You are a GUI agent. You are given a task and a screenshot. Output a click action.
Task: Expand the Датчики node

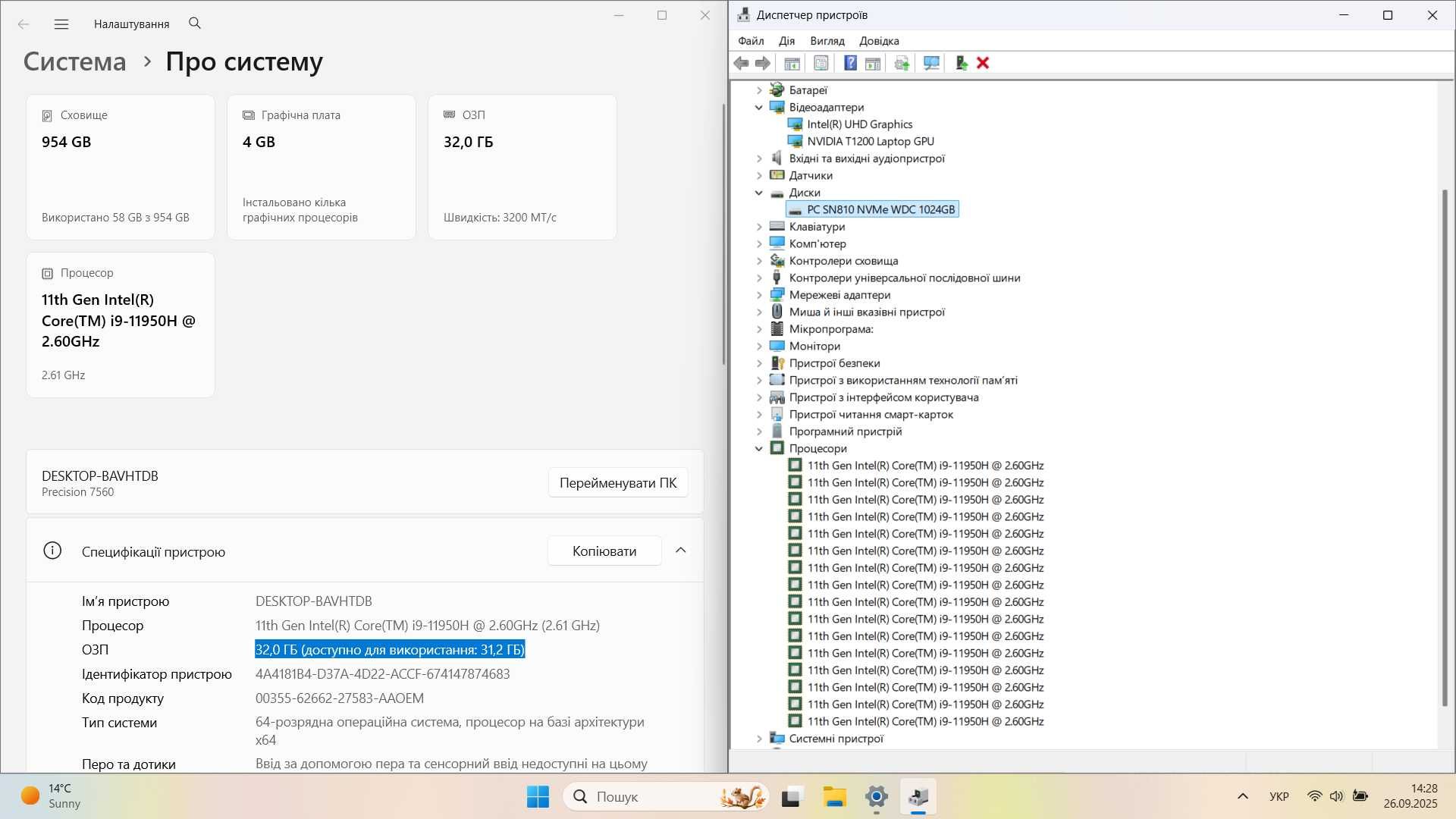(759, 176)
